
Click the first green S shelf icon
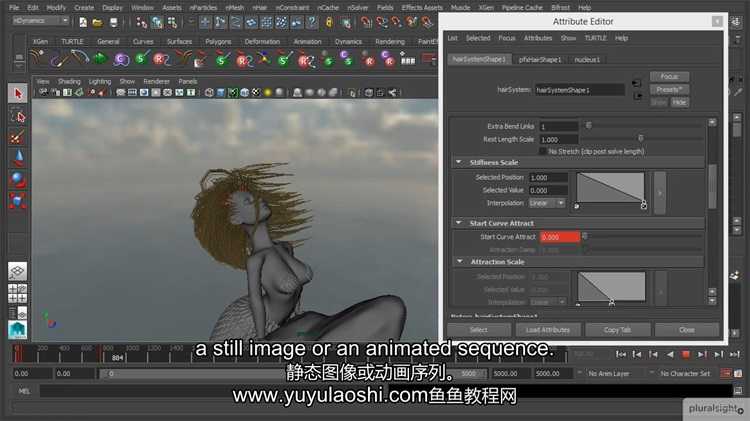[x=142, y=59]
